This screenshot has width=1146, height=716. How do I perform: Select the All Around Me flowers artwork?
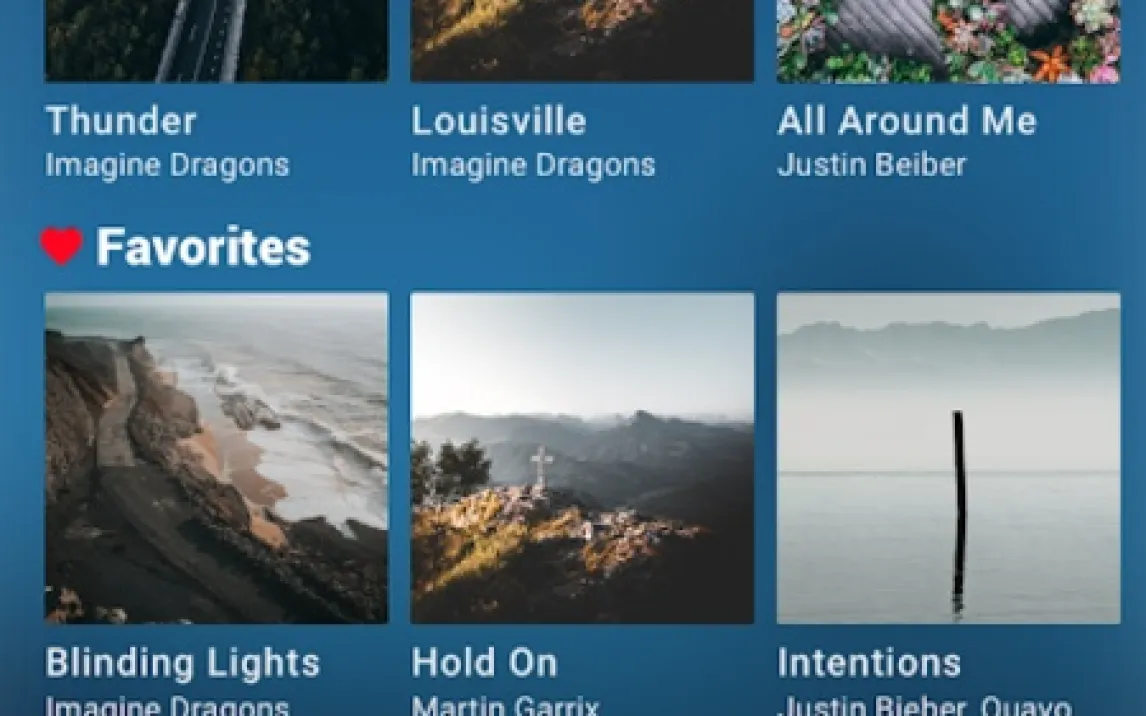[x=949, y=41]
